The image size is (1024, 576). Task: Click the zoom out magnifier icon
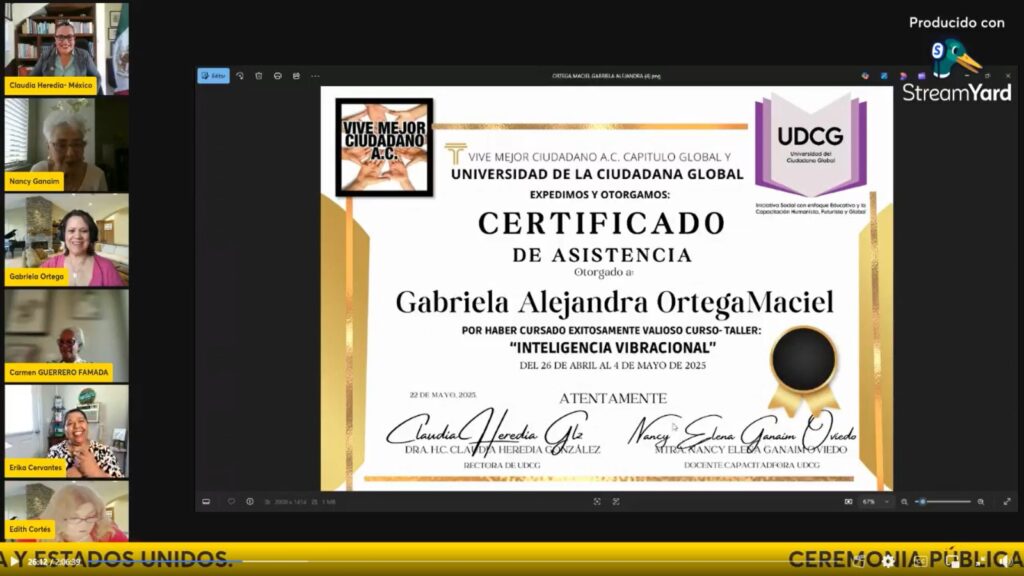(x=904, y=502)
